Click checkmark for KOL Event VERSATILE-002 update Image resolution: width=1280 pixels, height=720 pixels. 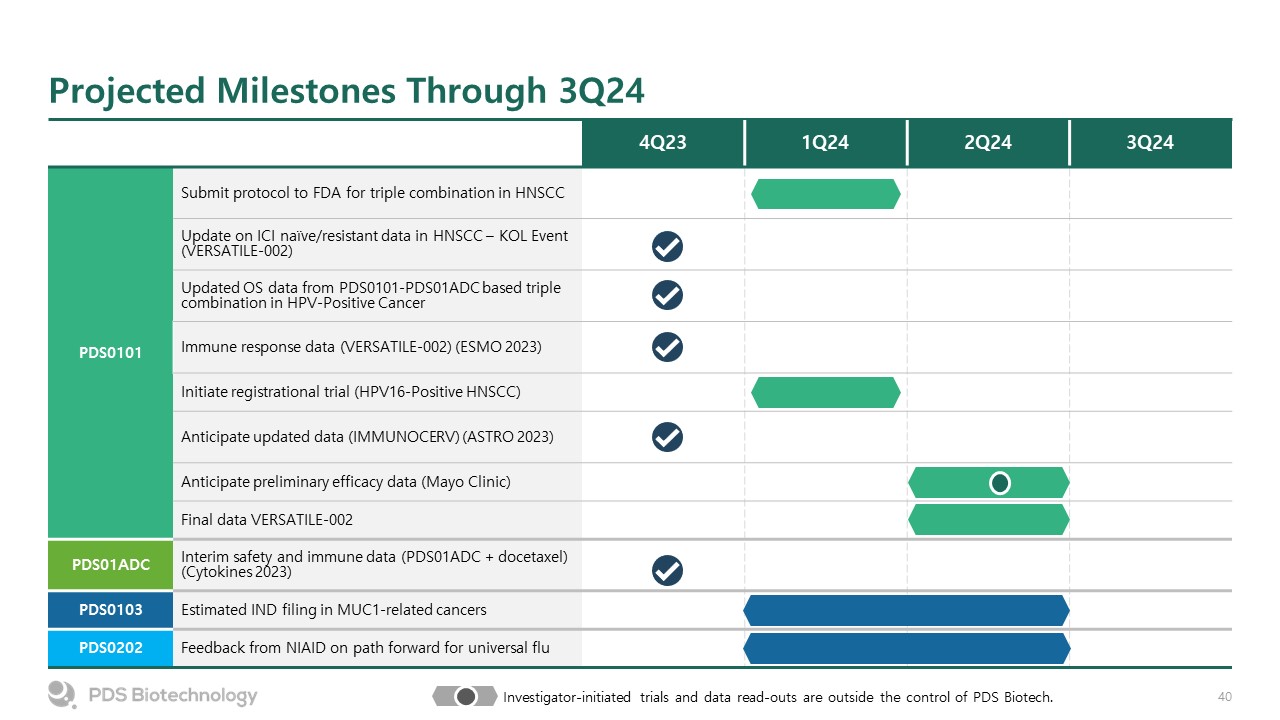667,245
